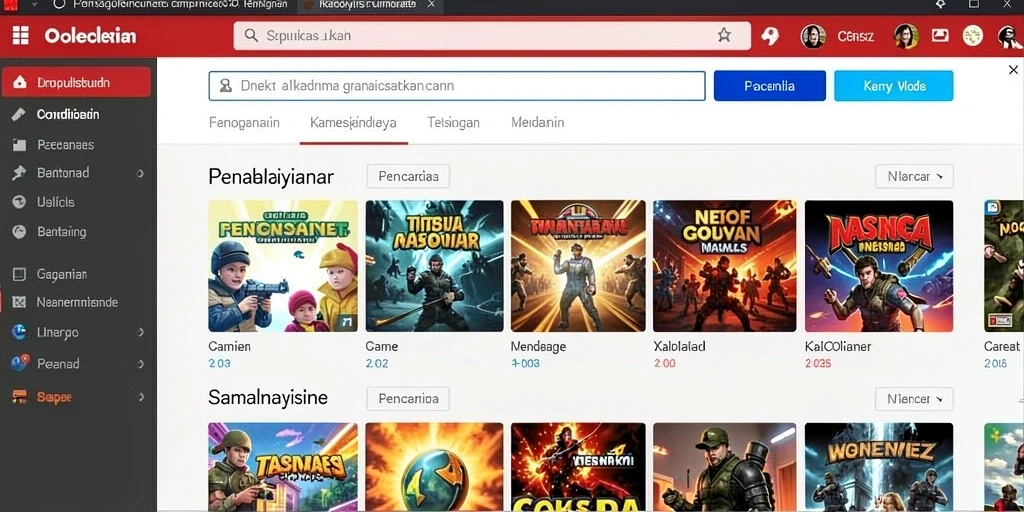
Task: Click the colorful icon next to Peanad
Action: coord(20,363)
